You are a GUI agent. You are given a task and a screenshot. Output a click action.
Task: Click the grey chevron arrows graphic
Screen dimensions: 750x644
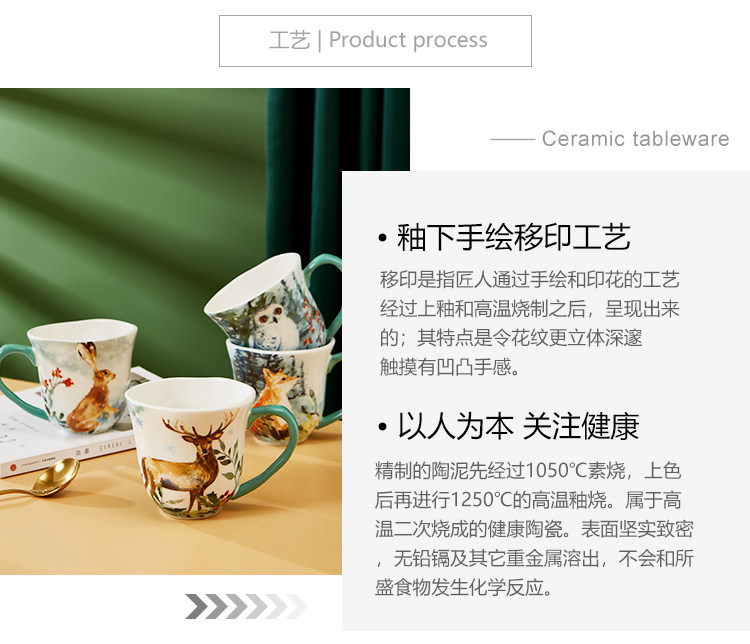click(x=245, y=606)
